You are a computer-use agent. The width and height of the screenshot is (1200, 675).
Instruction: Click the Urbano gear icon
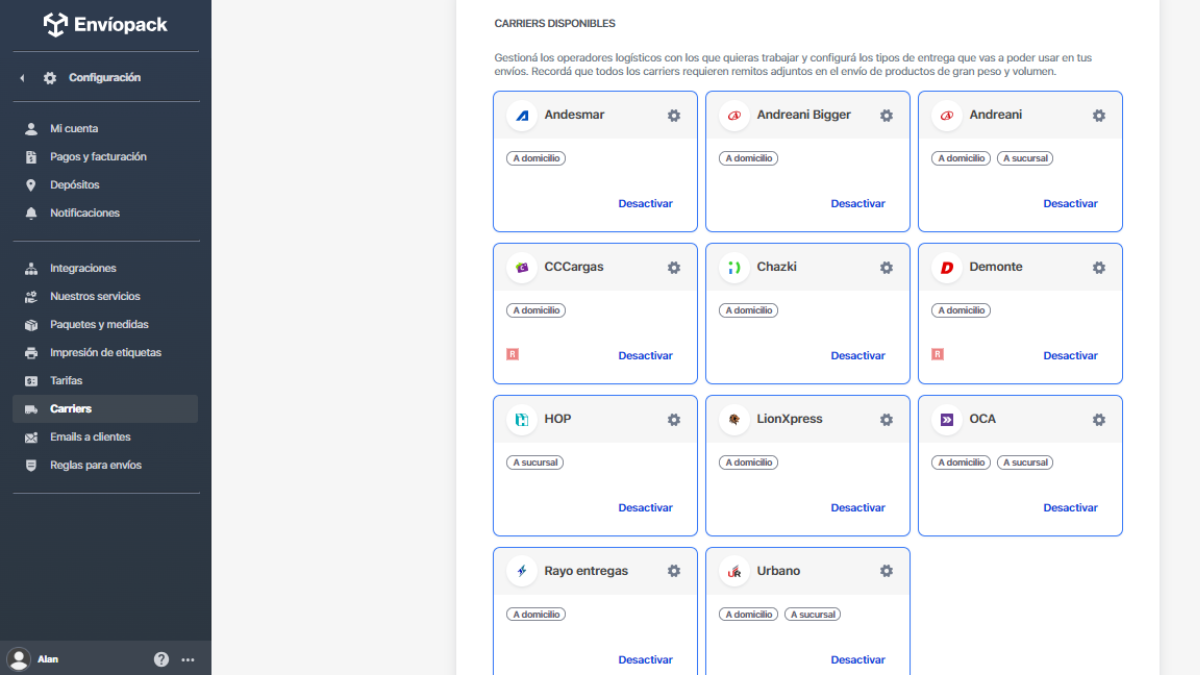pos(886,571)
